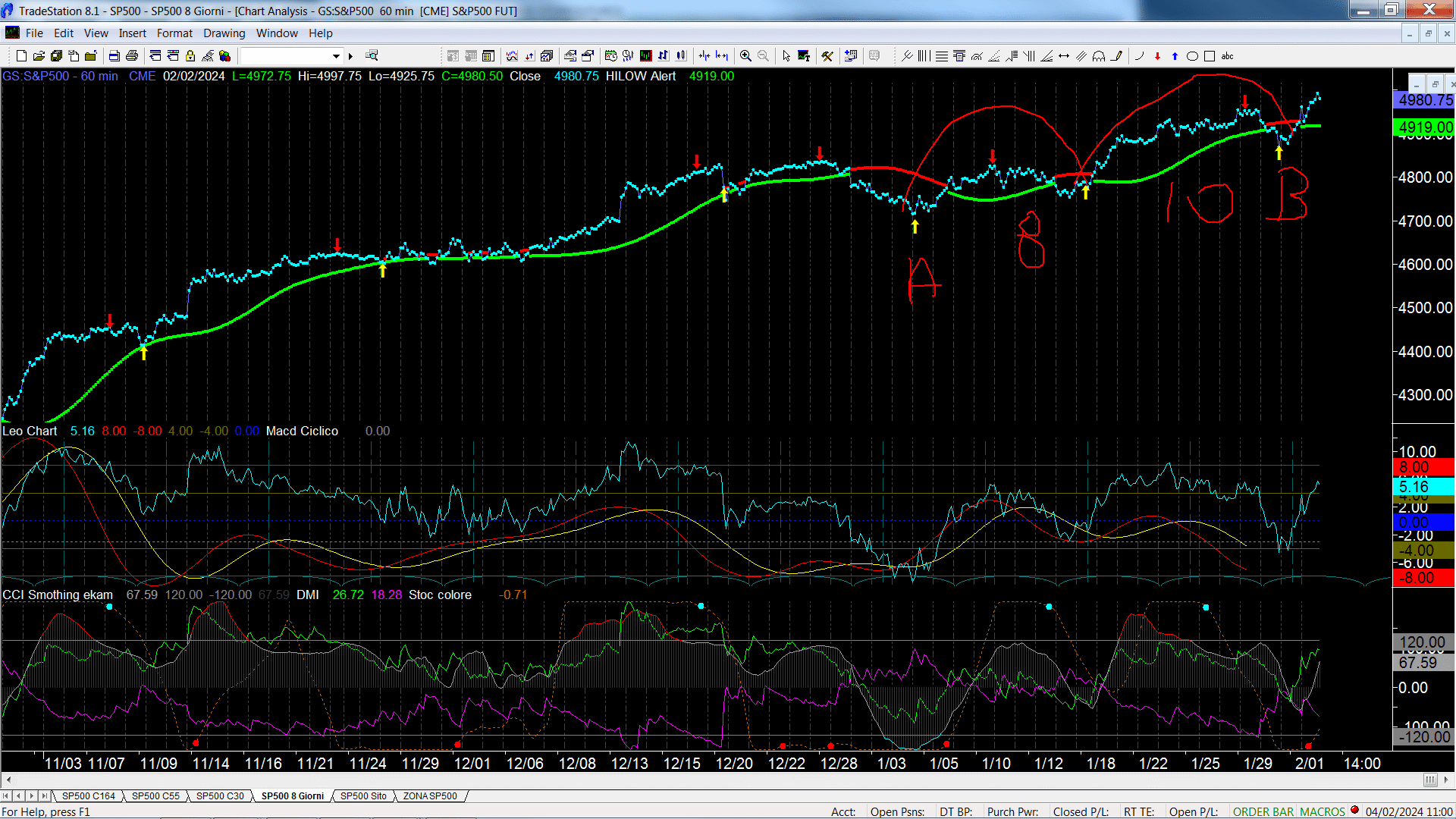The width and height of the screenshot is (1456, 819).
Task: Click the padlock lock icon
Action: click(190, 56)
